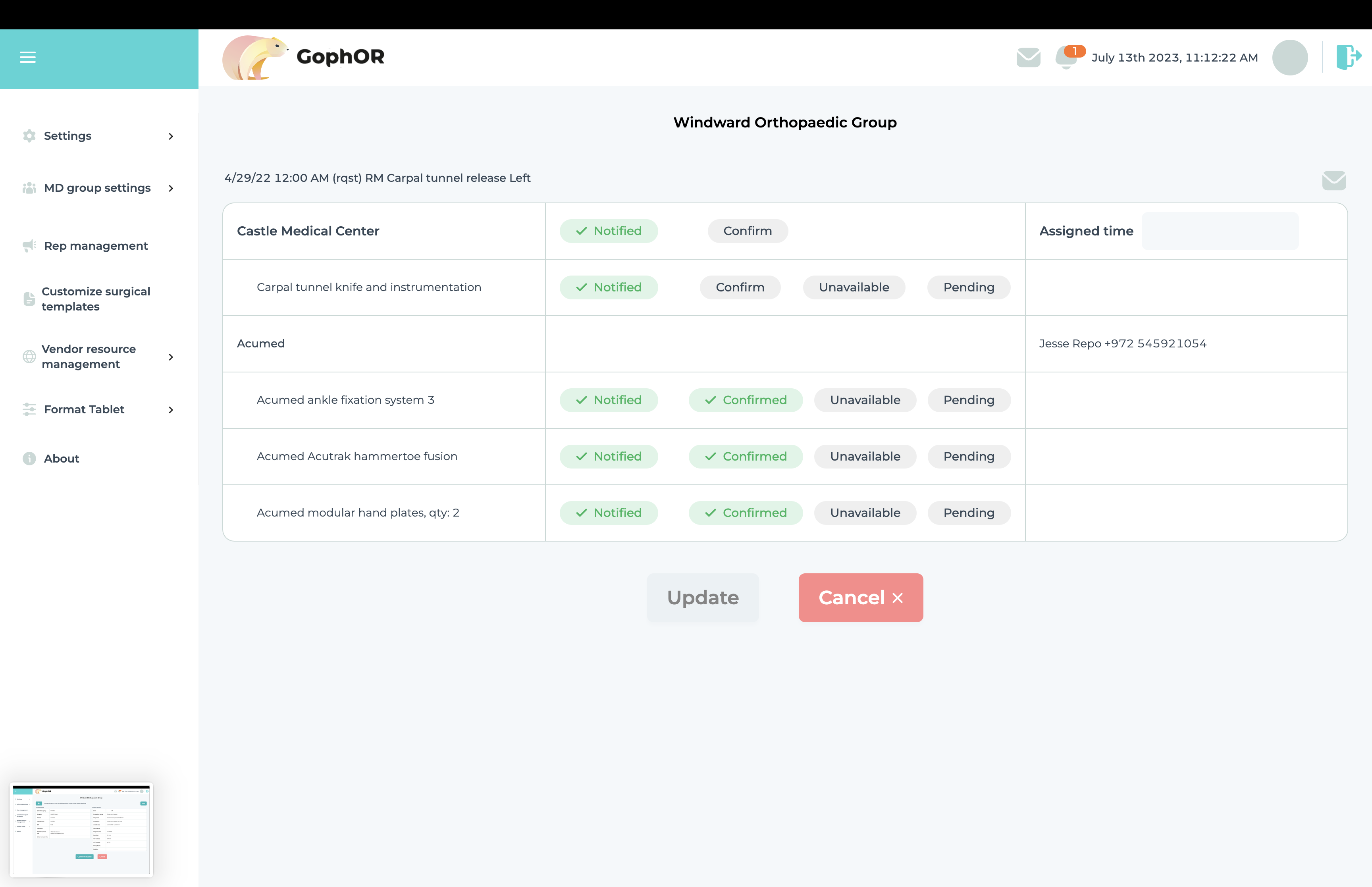Toggle Confirmed for Acumed ankle fixation system 3
The height and width of the screenshot is (887, 1372).
click(746, 400)
